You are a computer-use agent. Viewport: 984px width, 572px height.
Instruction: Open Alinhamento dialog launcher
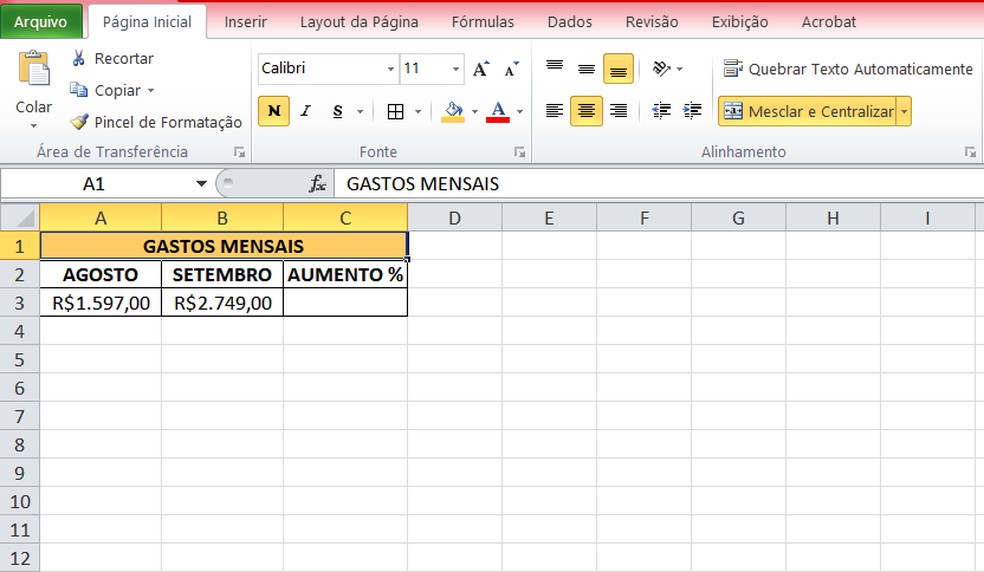tap(970, 152)
